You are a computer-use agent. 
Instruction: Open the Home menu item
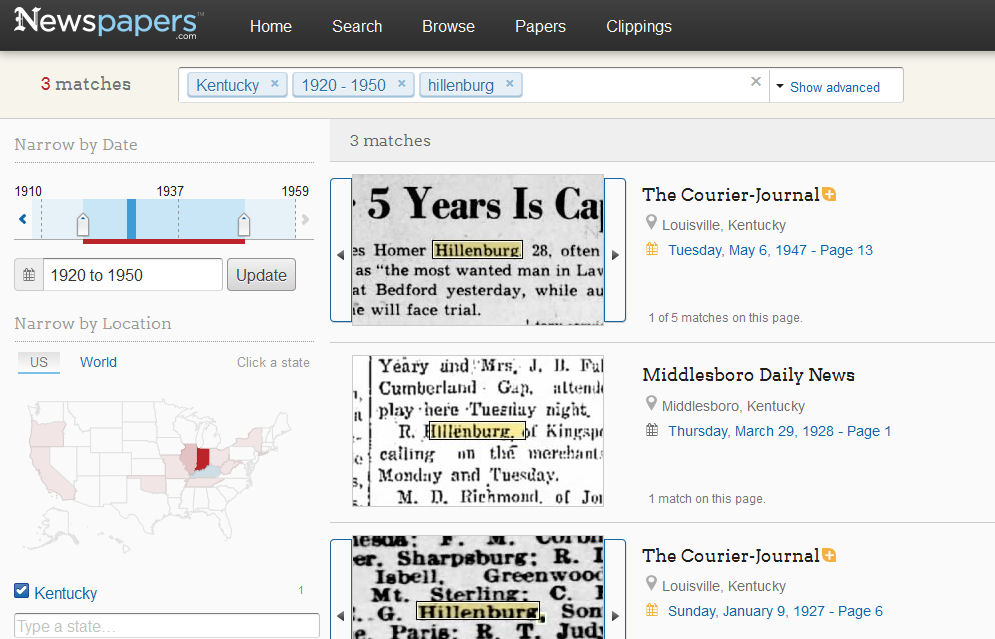click(271, 27)
